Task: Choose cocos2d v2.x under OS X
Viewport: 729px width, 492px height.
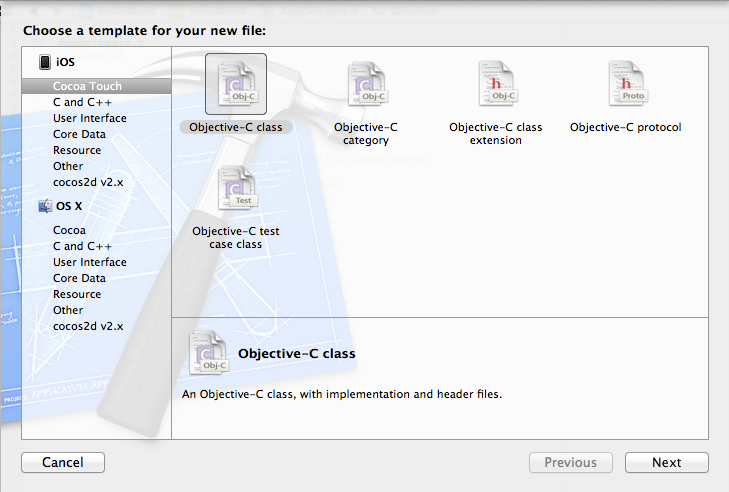Action: pyautogui.click(x=88, y=326)
